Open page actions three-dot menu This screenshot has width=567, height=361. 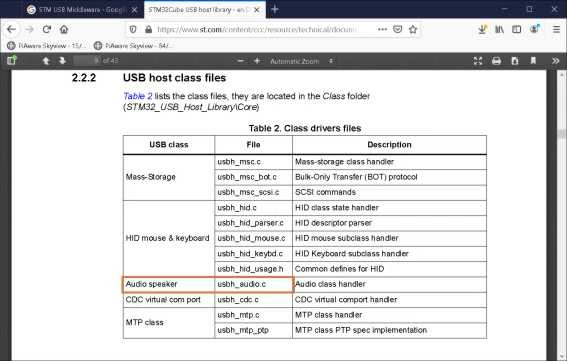point(382,29)
